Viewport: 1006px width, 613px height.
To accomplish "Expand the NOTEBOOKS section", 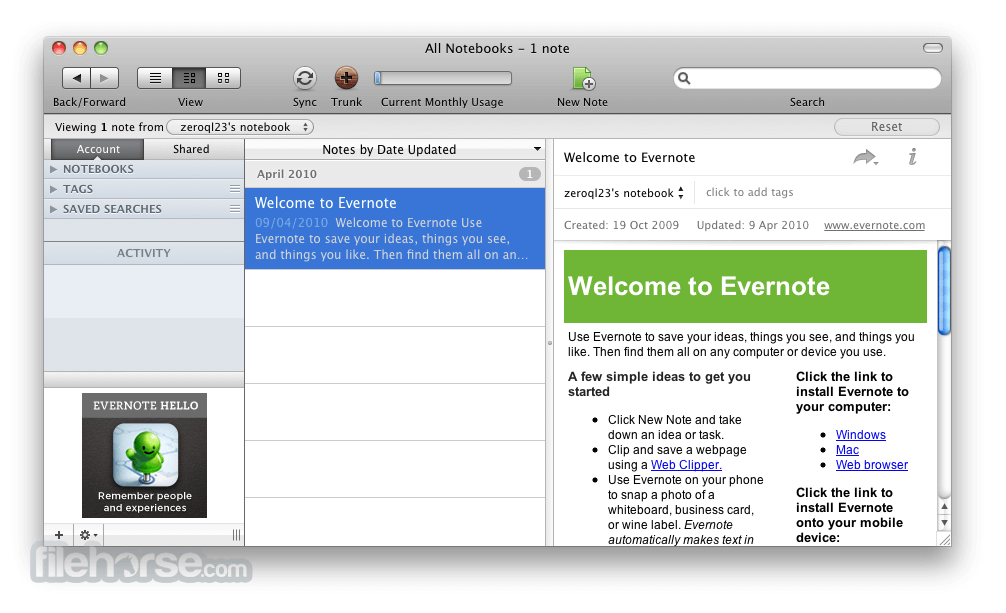I will click(x=53, y=169).
